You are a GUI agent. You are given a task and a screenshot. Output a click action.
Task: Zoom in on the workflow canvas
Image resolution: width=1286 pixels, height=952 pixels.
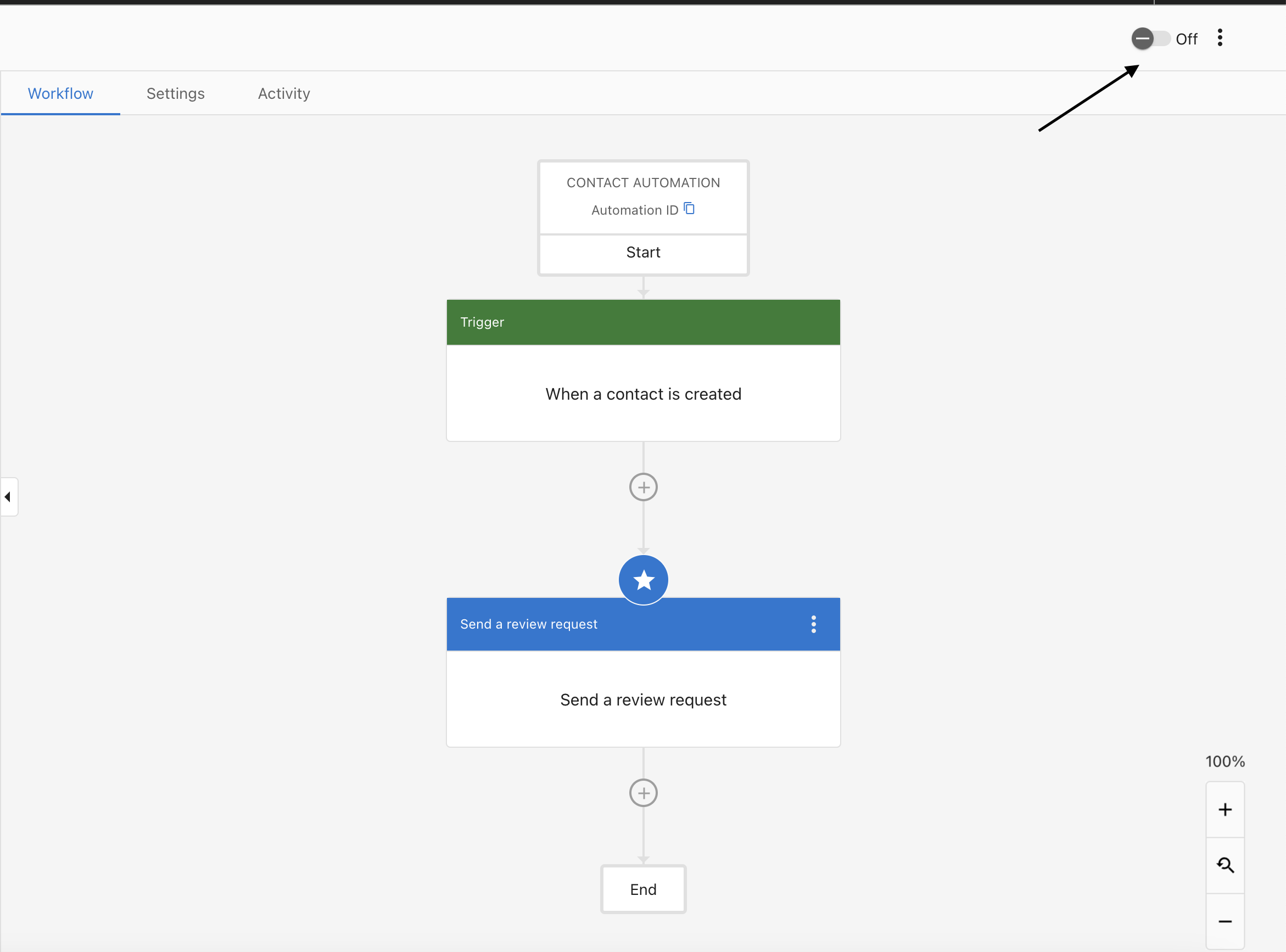1225,809
